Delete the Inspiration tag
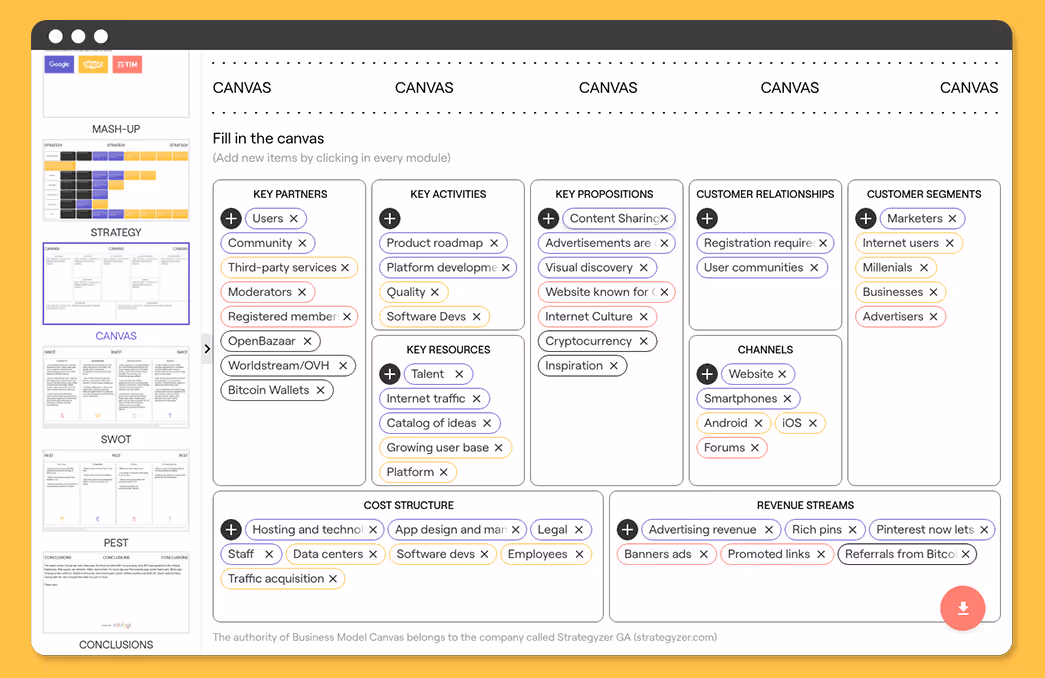 tap(614, 366)
